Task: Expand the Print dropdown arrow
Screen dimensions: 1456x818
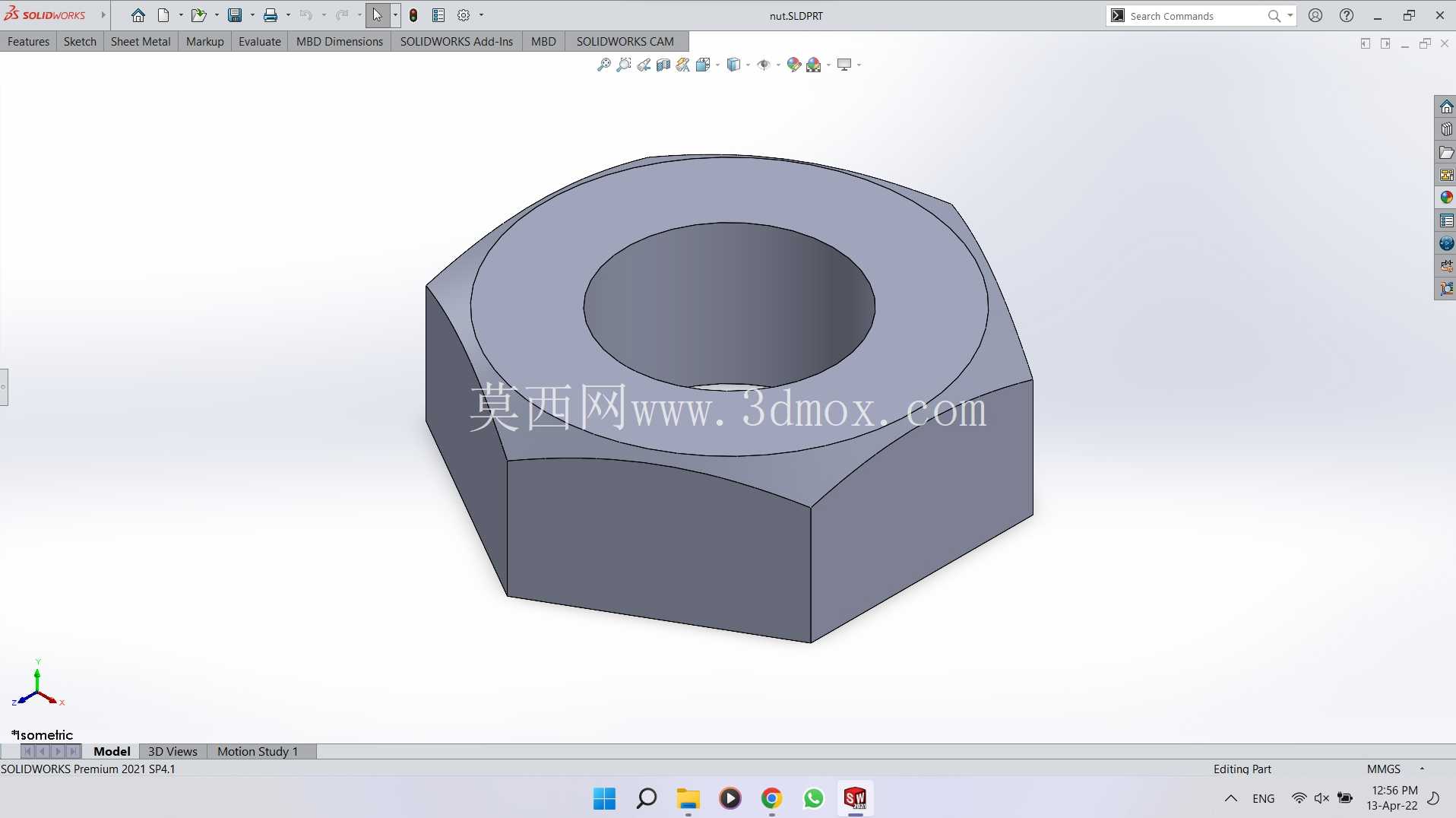Action: coord(288,15)
